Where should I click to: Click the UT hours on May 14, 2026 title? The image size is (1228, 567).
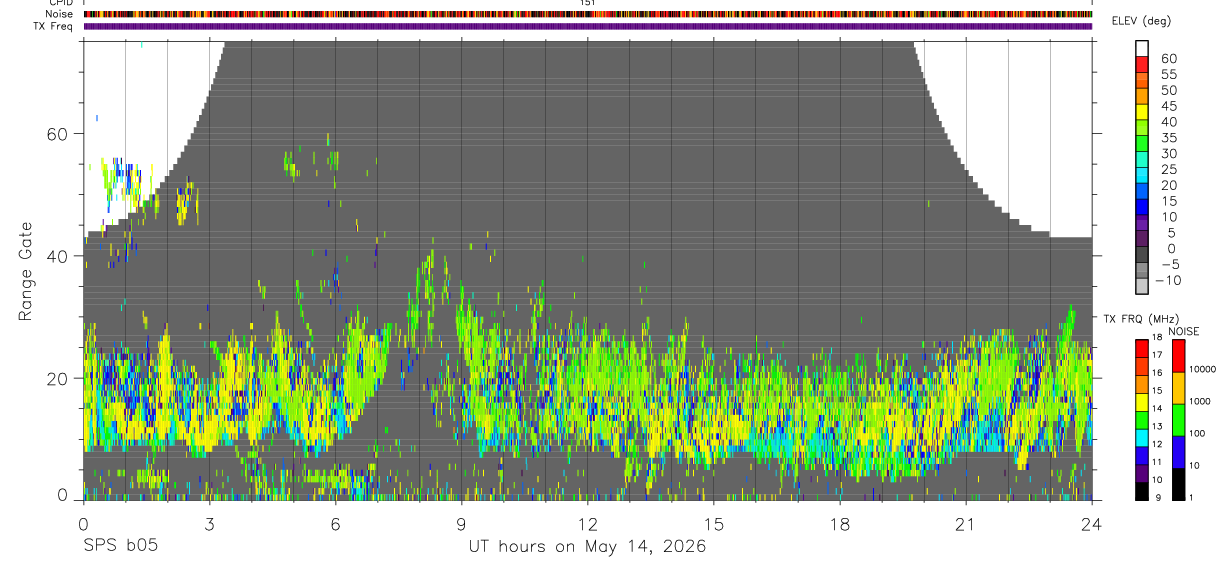tap(587, 547)
